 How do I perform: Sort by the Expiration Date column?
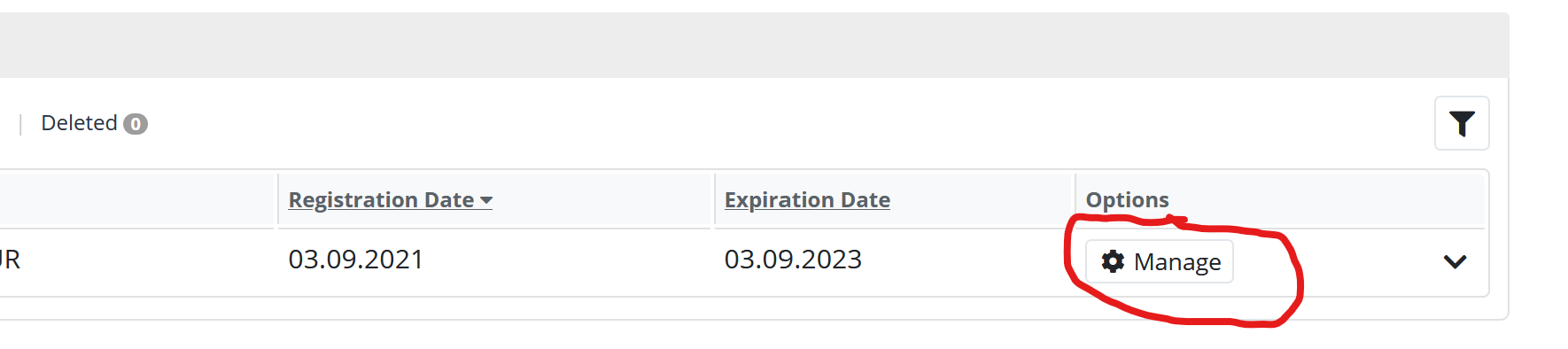click(x=807, y=200)
